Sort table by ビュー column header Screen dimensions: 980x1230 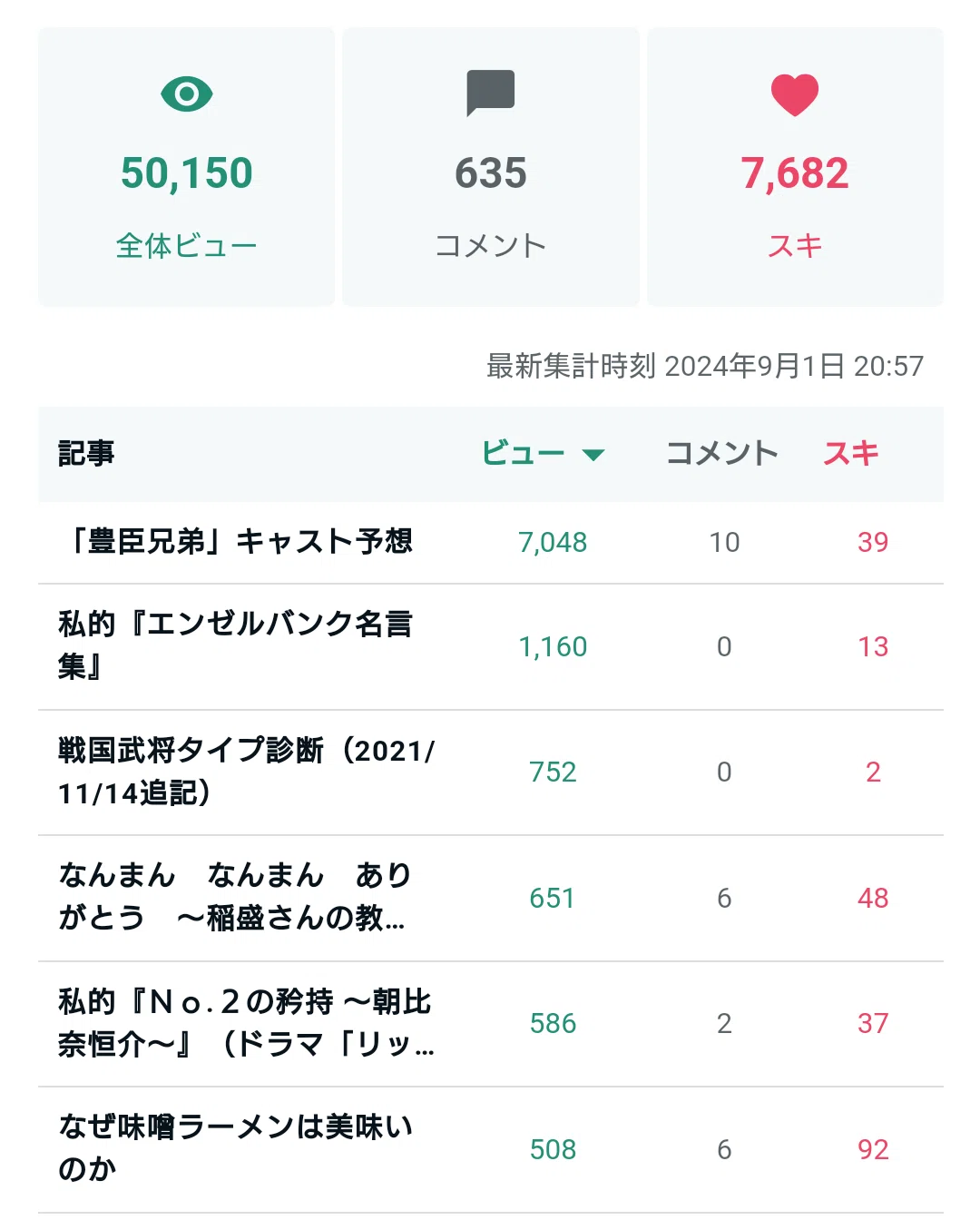523,453
